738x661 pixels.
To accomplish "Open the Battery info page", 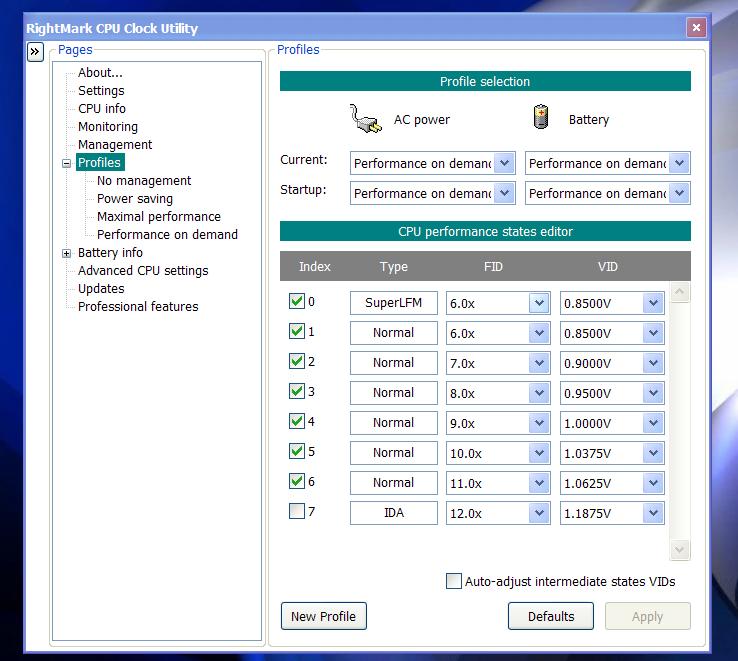I will point(110,252).
